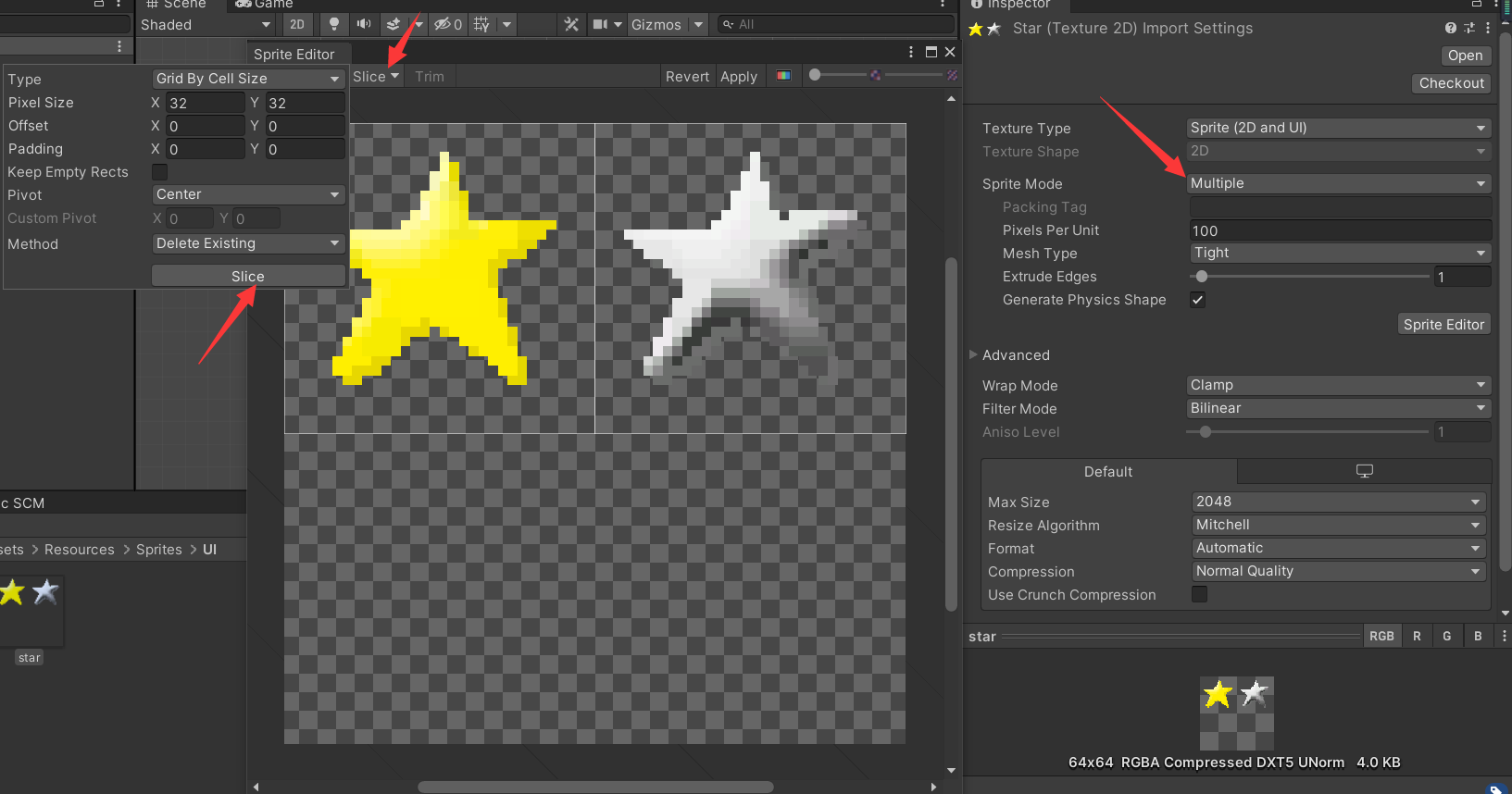Switch to platform override monitor tab
Screen dimensions: 1512x794
(1365, 471)
